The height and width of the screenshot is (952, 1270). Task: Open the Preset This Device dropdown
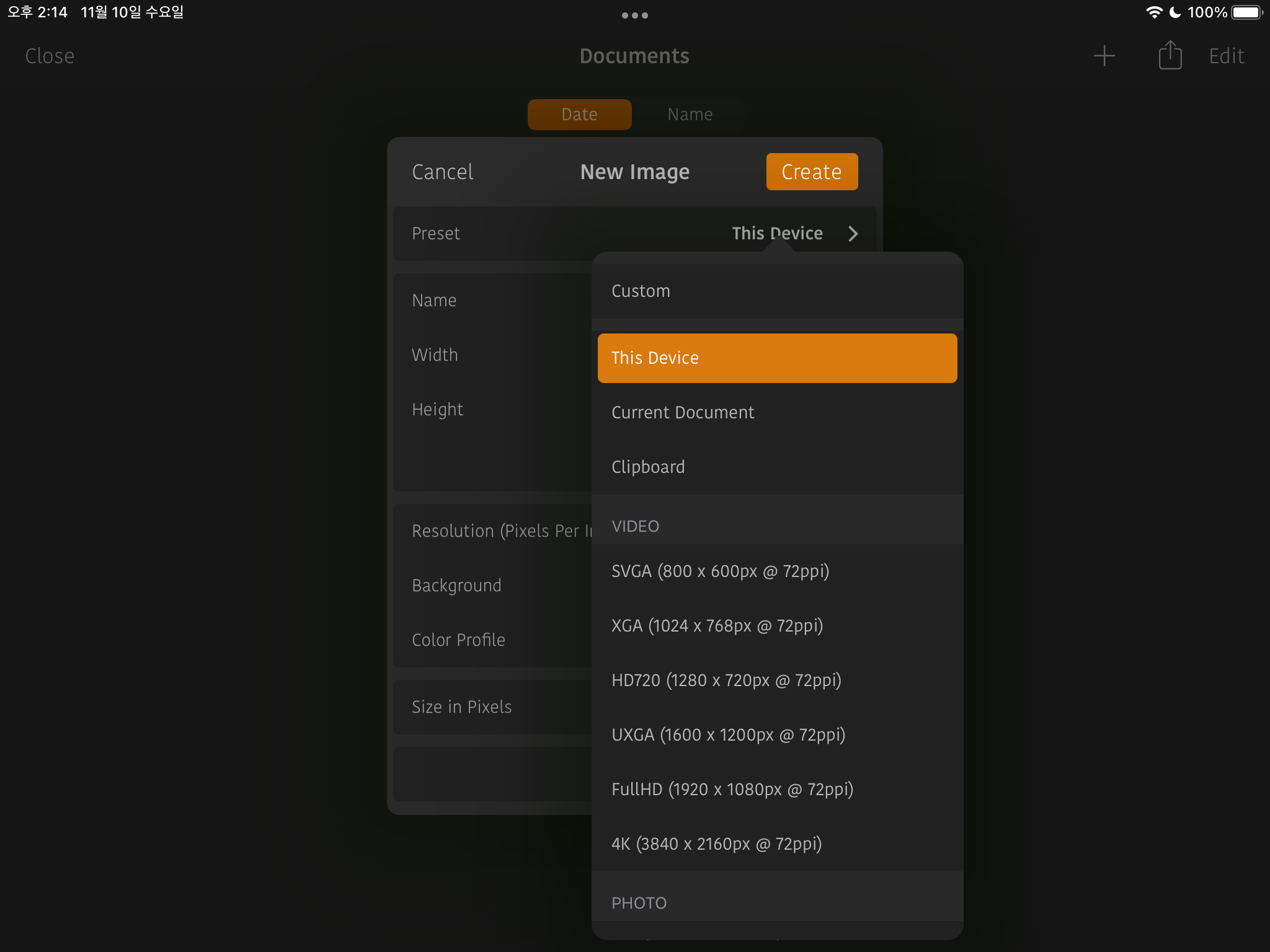click(777, 234)
